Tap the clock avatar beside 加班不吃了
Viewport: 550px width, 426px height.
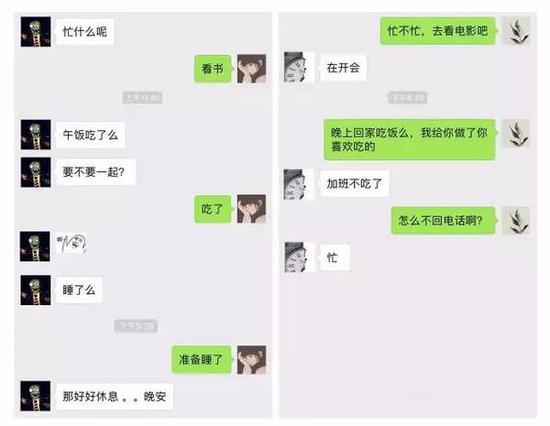tap(298, 185)
